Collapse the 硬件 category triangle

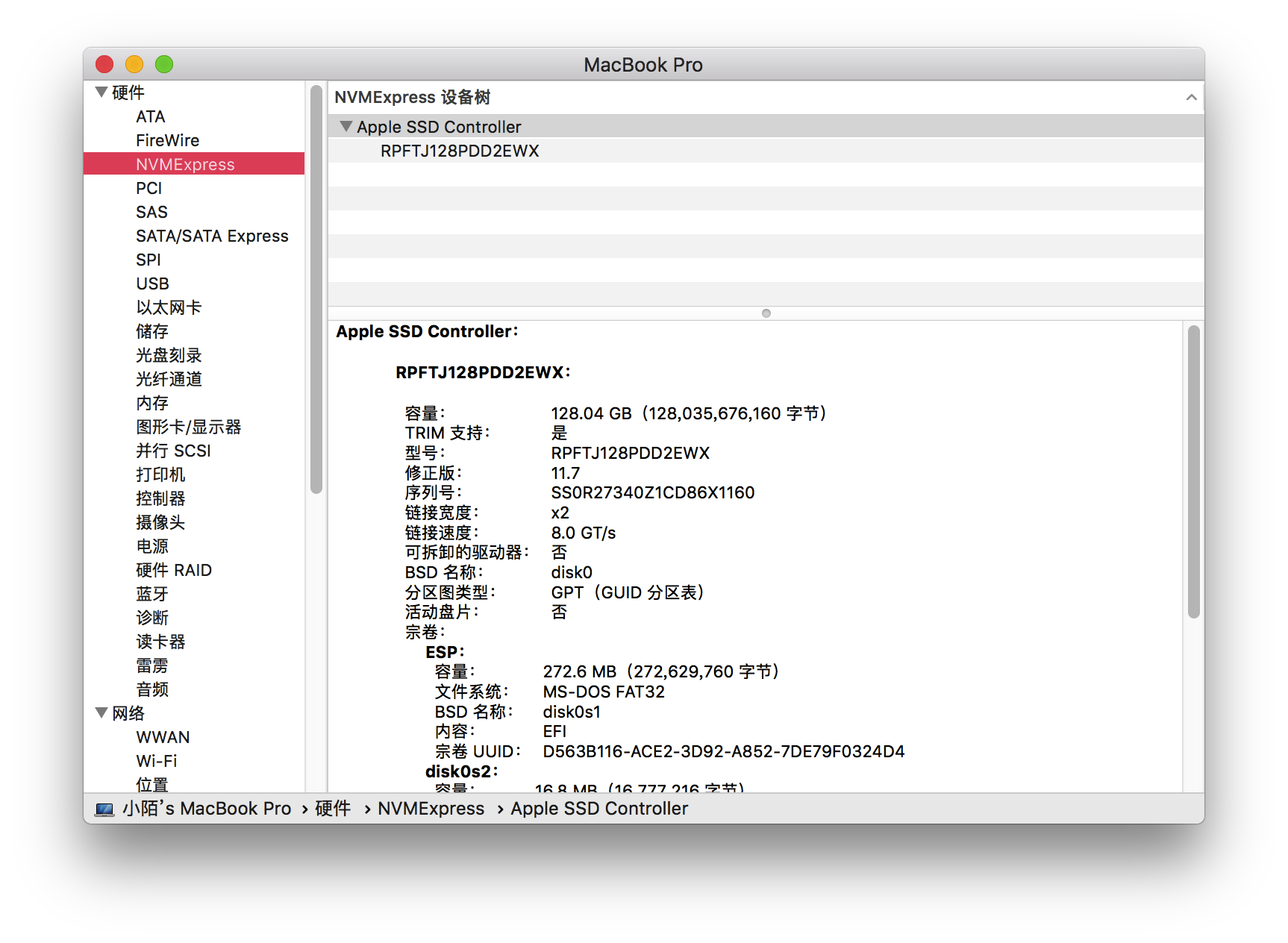pyautogui.click(x=101, y=93)
